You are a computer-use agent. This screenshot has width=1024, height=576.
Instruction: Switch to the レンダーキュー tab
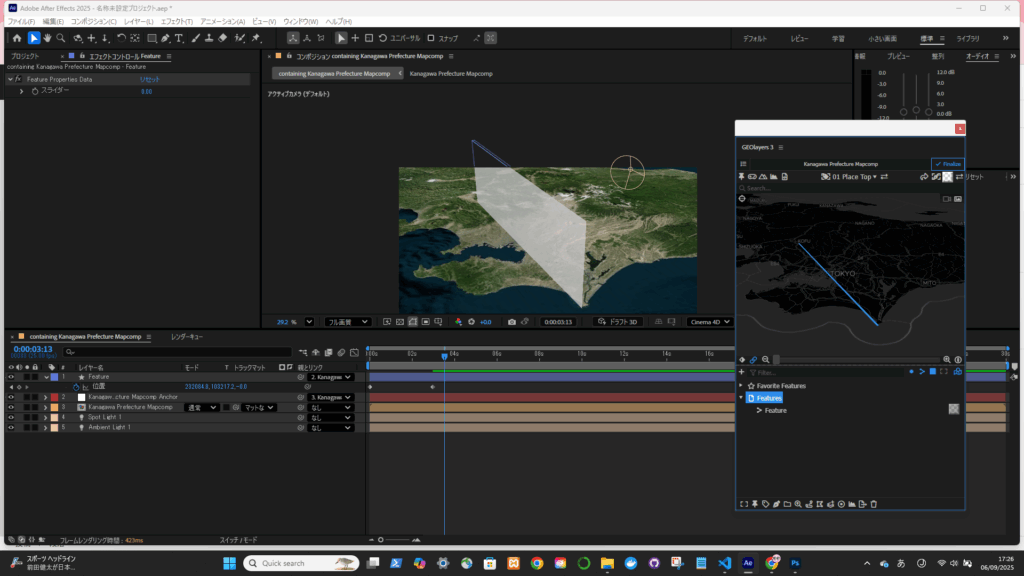tap(187, 337)
